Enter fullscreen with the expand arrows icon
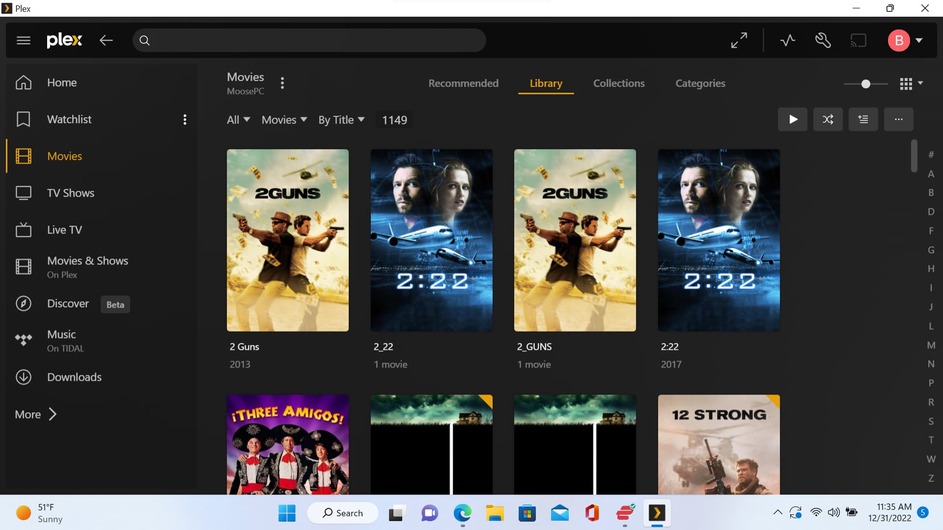The height and width of the screenshot is (530, 943). (739, 40)
